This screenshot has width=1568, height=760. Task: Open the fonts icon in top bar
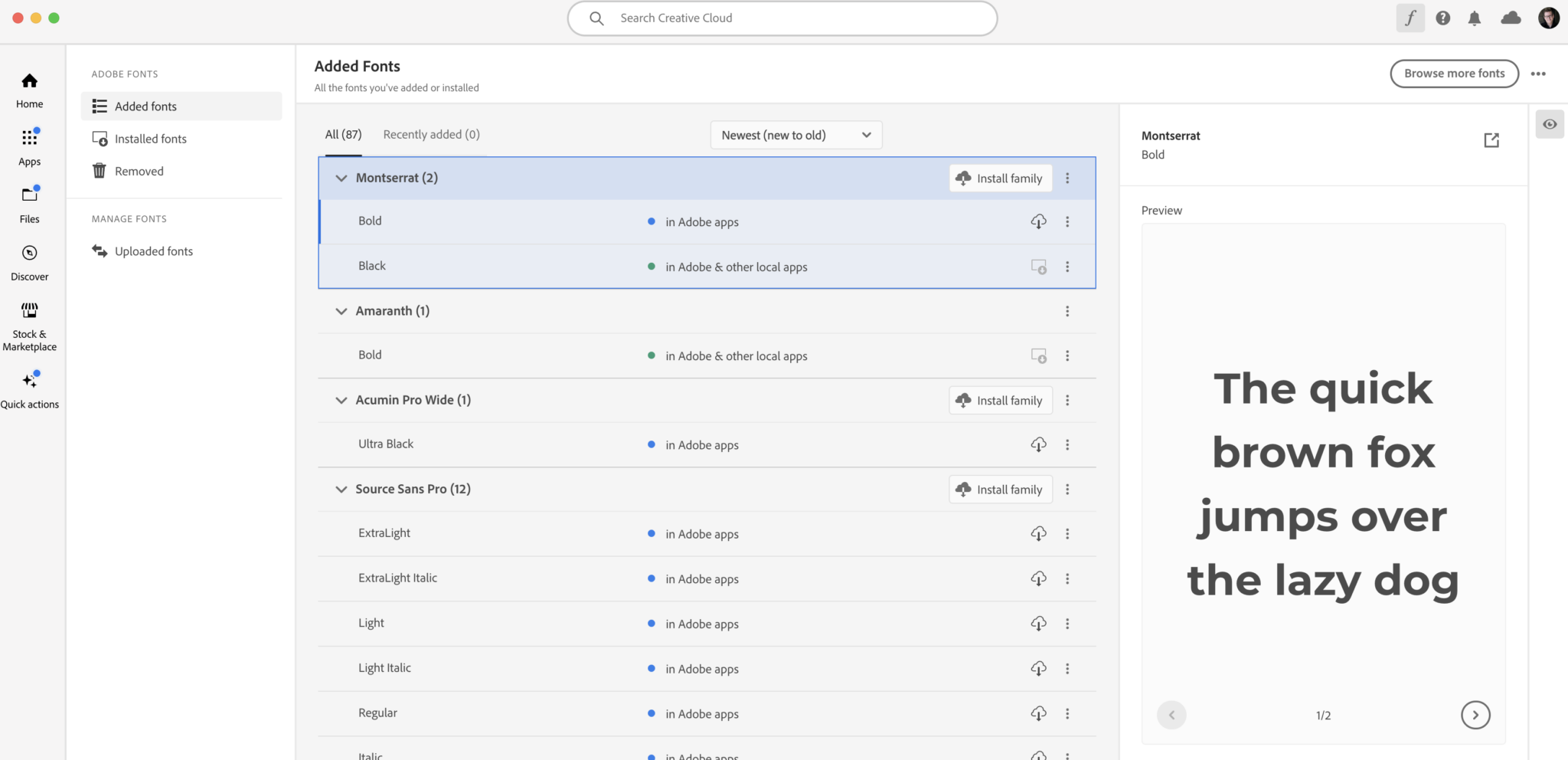[1410, 18]
